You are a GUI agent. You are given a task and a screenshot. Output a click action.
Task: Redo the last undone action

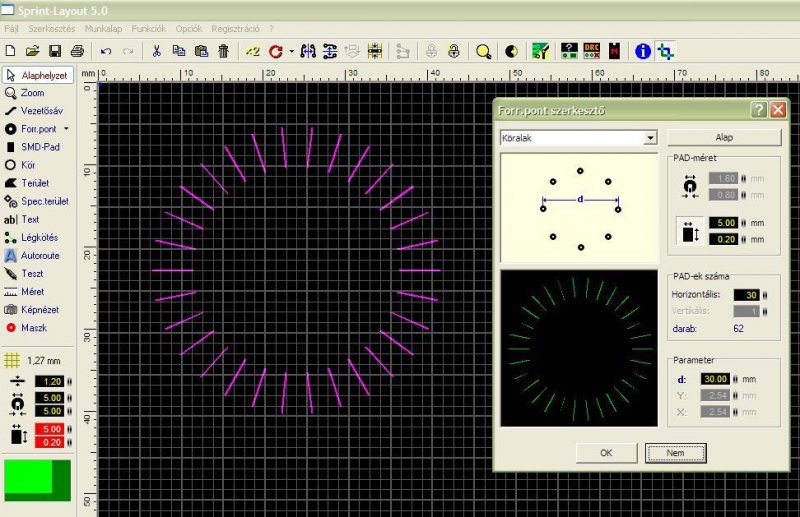point(128,51)
